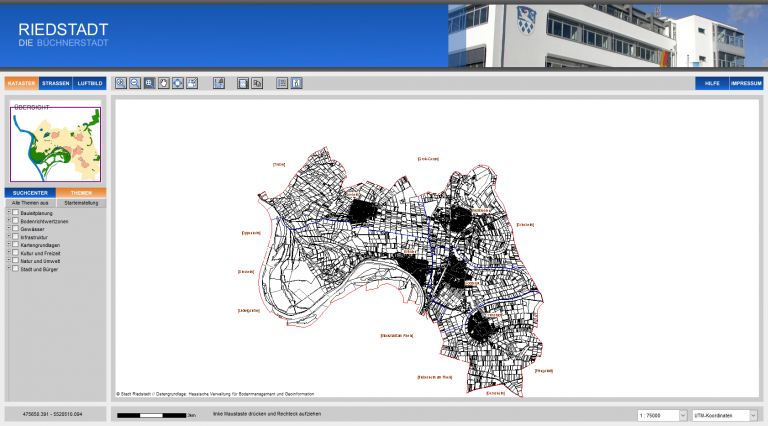Click the Stadt und Bürger label
Image resolution: width=768 pixels, height=426 pixels.
click(39, 269)
